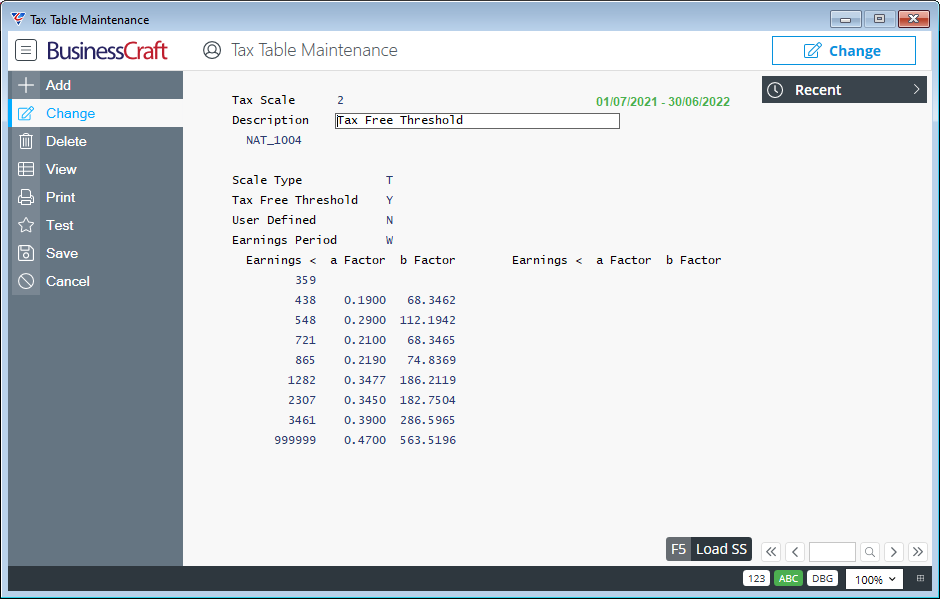Toggle the ABC mode indicator
The width and height of the screenshot is (940, 599).
click(x=788, y=579)
